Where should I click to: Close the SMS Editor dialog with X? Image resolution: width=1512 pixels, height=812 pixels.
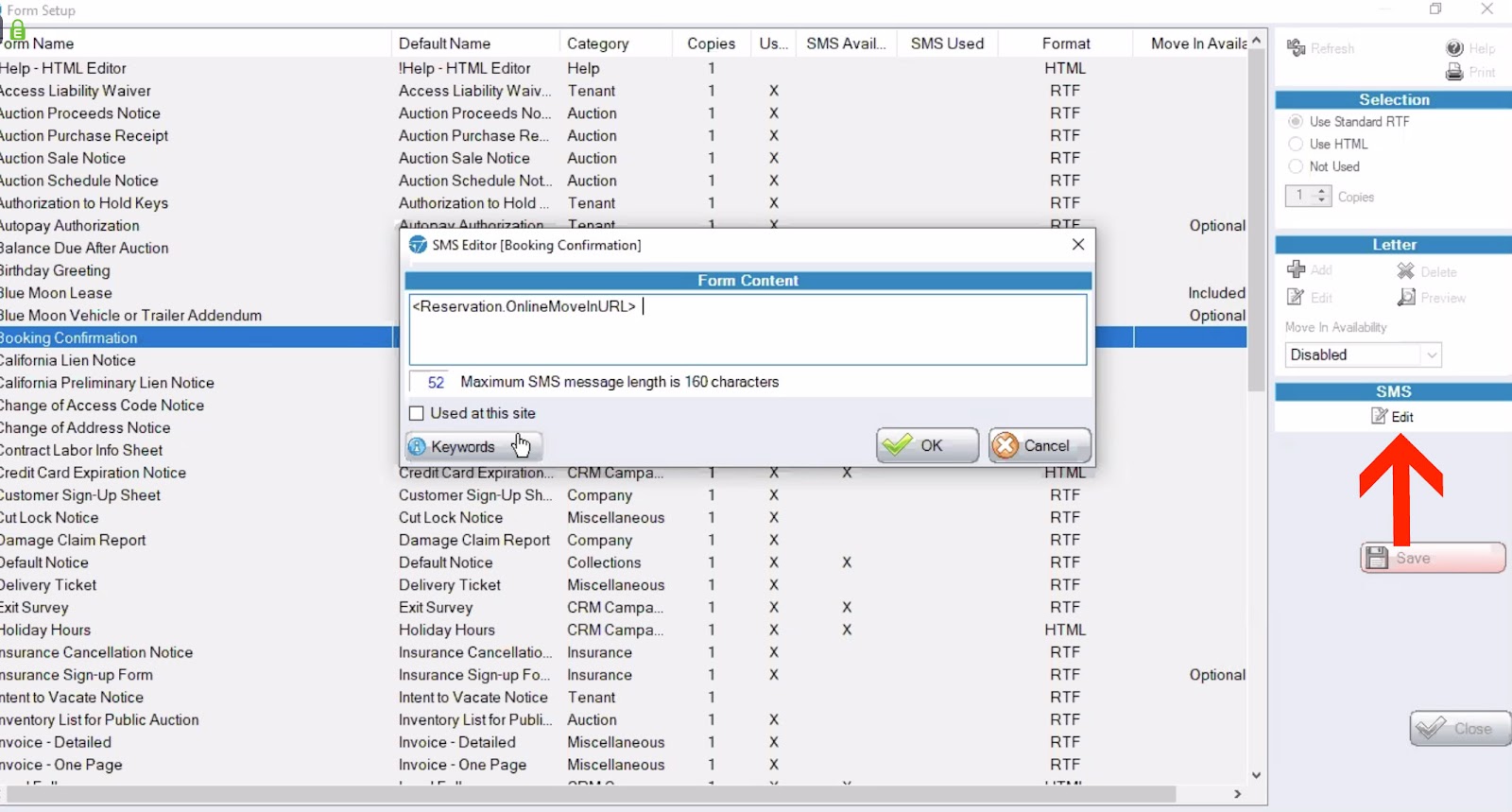pyautogui.click(x=1078, y=244)
